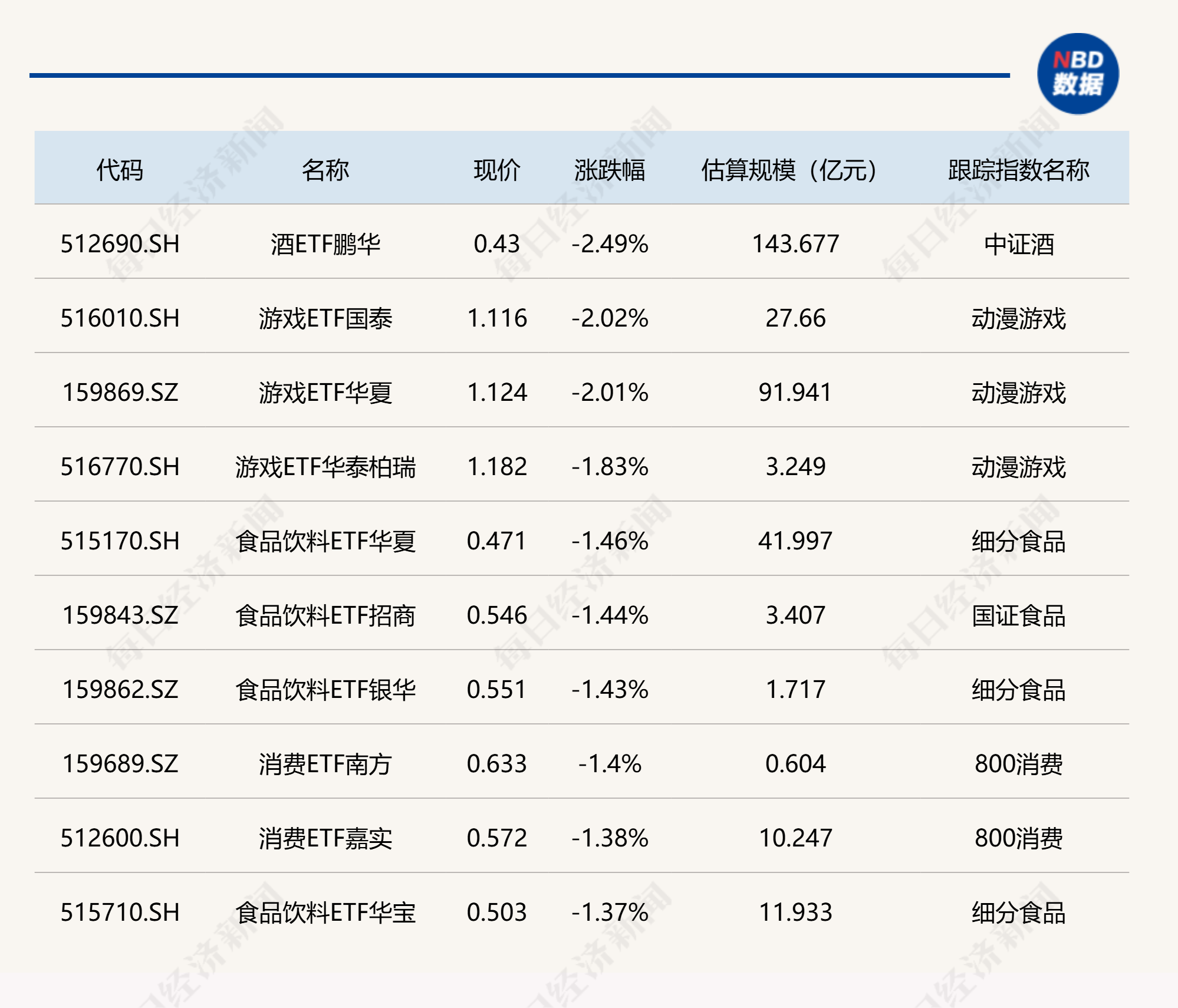
Task: Click the scale value 91.941
Action: pyautogui.click(x=795, y=393)
